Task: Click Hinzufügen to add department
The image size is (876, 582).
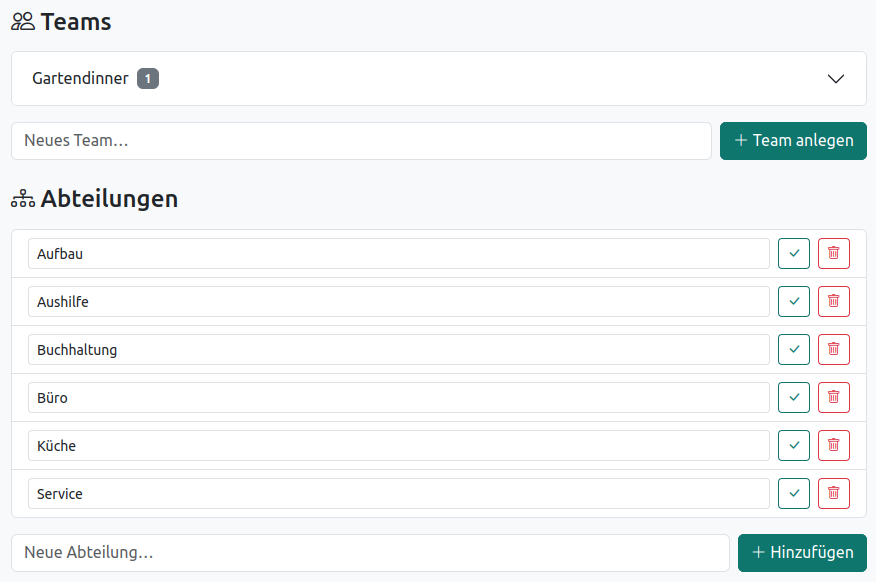Action: (x=802, y=553)
